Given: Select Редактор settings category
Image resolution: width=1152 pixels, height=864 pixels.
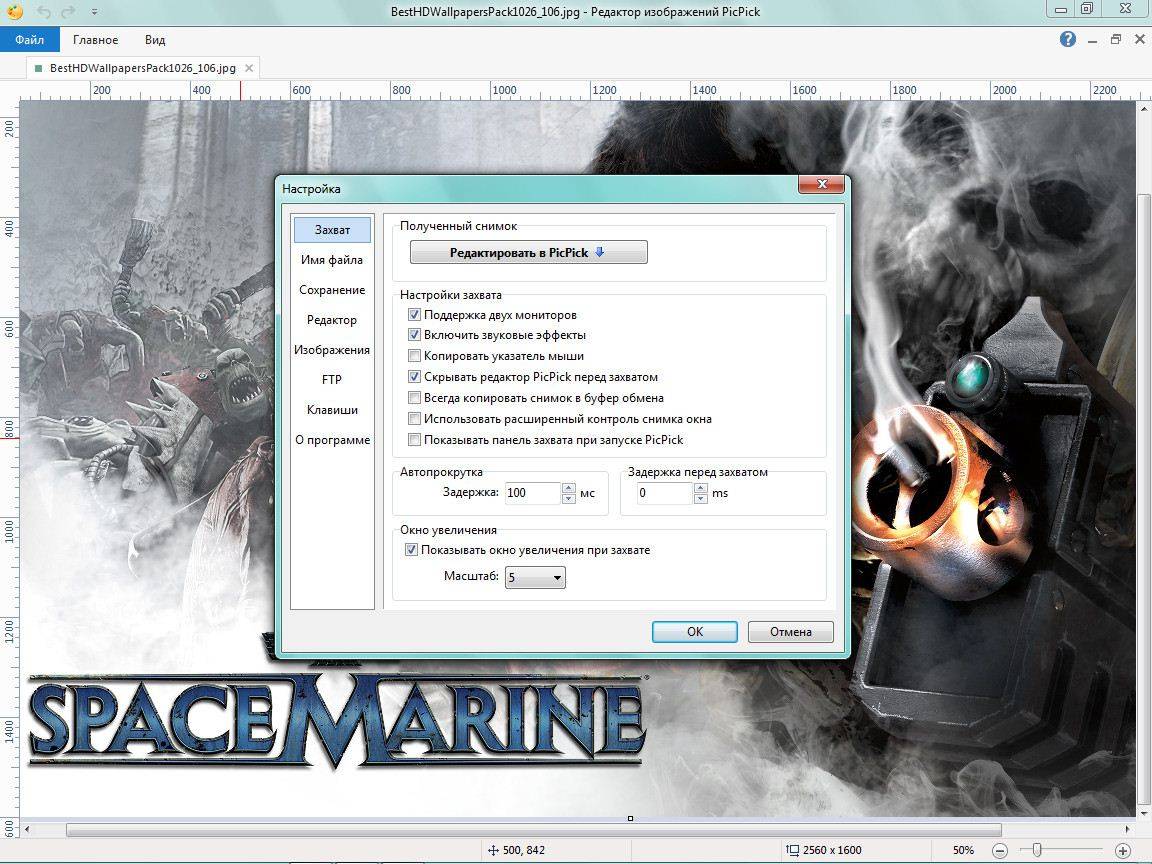Looking at the screenshot, I should [x=332, y=320].
